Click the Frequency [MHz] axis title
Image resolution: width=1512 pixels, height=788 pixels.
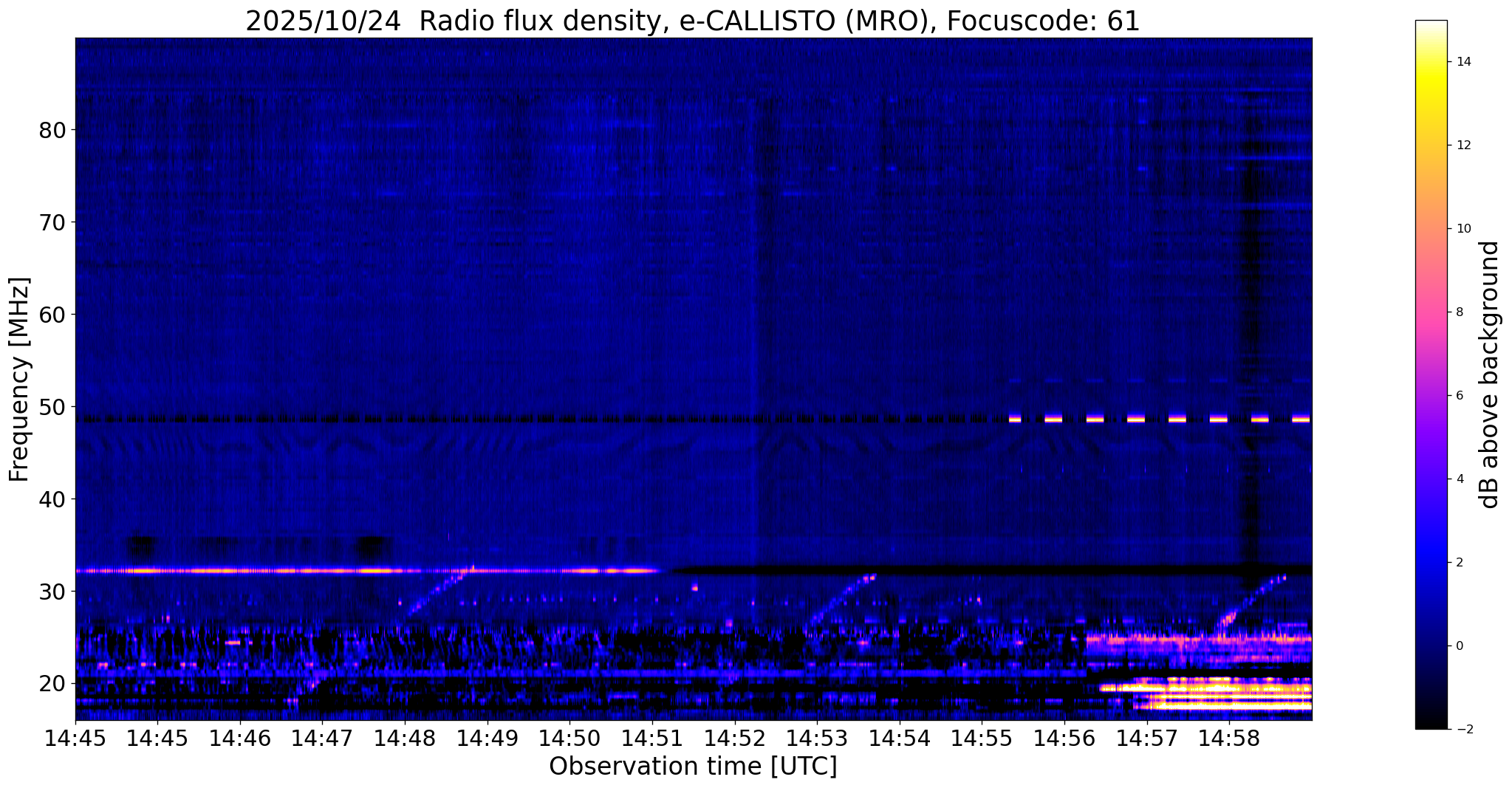19,380
